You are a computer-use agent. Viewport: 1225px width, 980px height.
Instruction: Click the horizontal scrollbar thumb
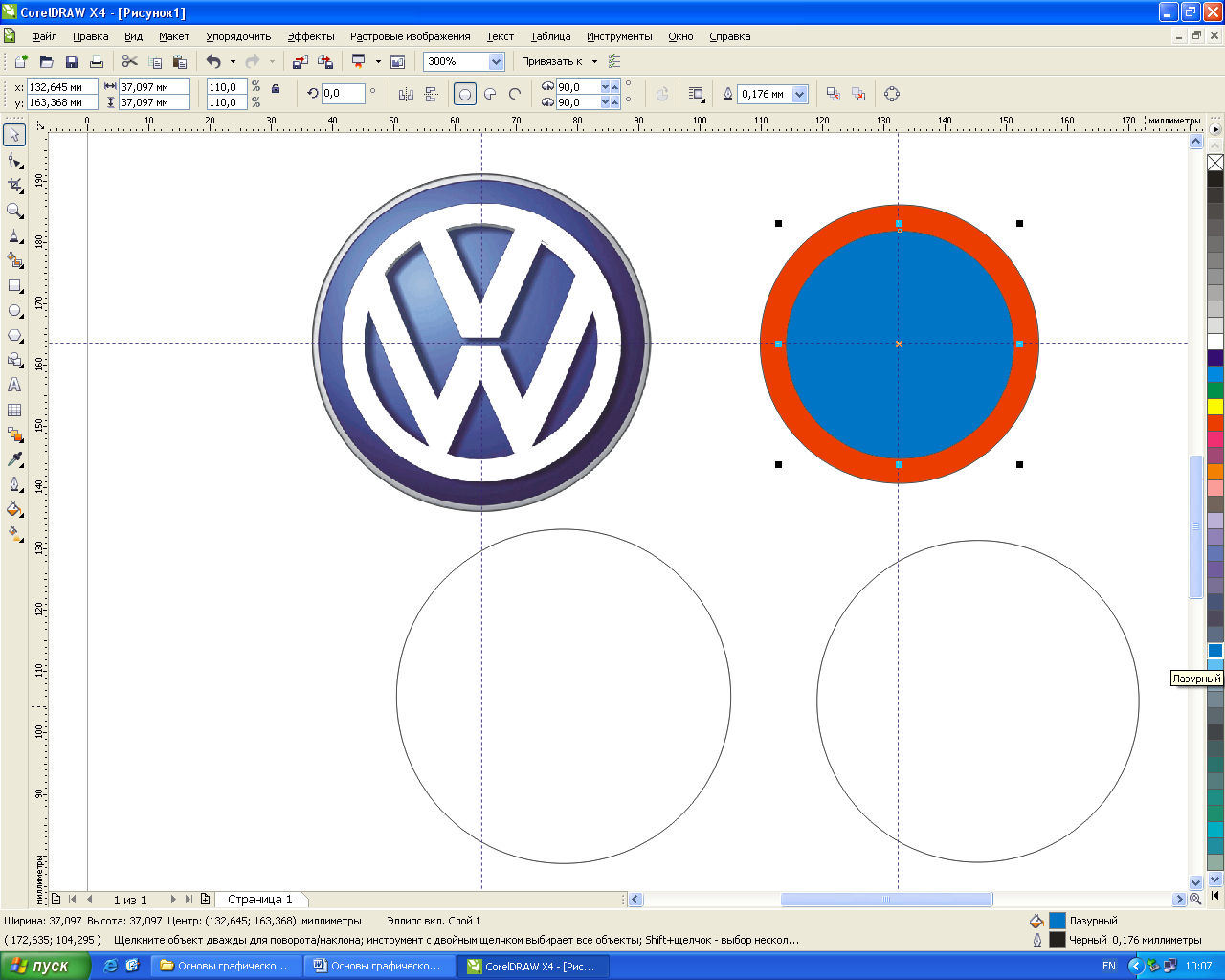tap(886, 900)
